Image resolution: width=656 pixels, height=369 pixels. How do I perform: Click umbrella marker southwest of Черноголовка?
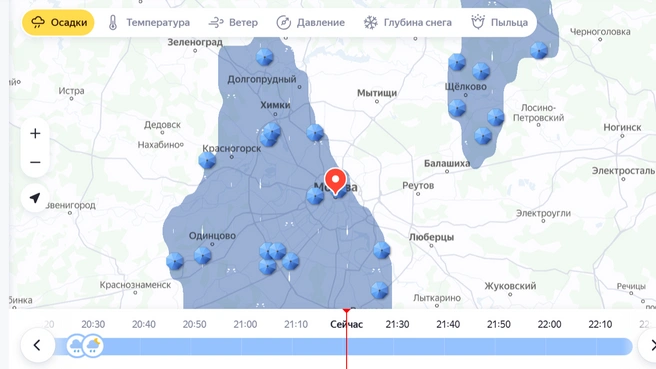coord(539,50)
